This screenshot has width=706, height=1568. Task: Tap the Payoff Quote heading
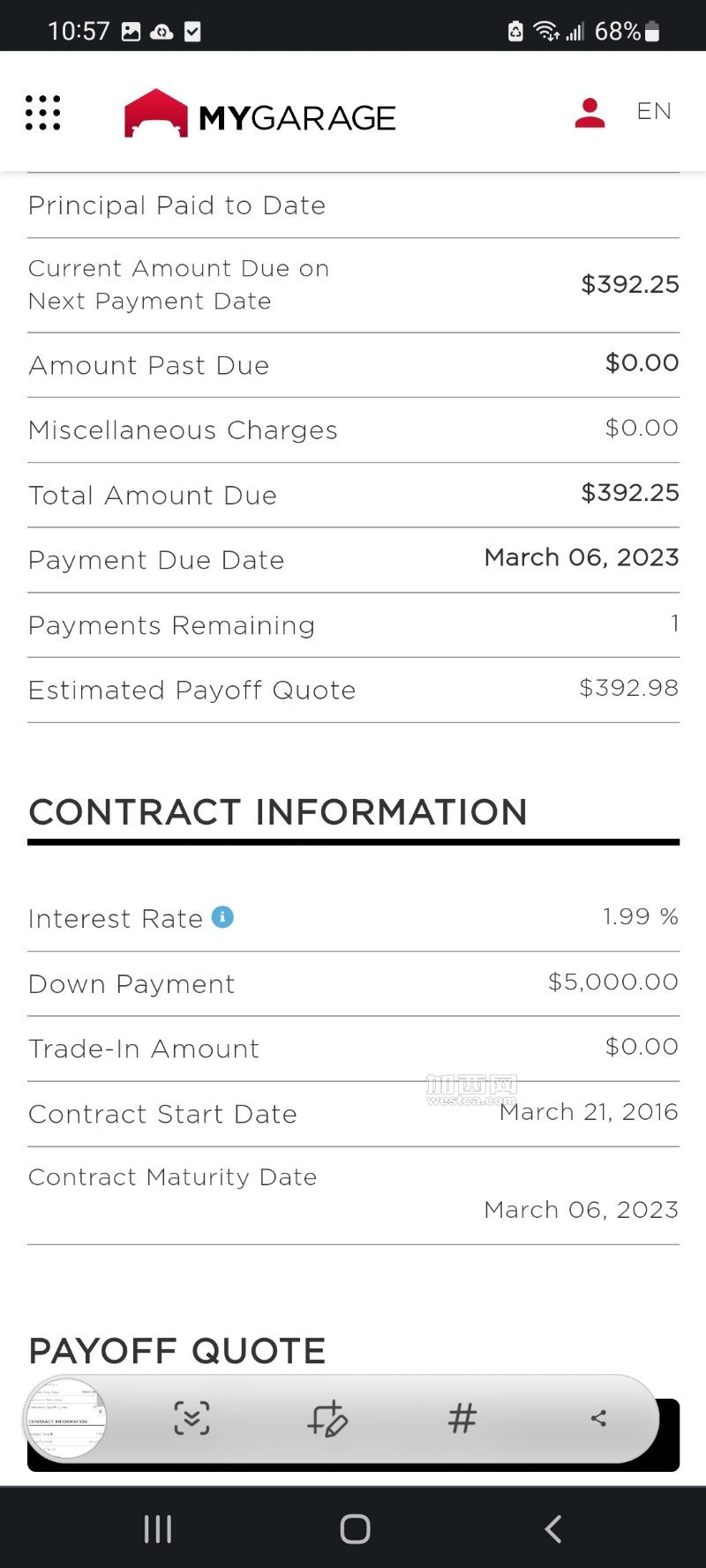177,1351
